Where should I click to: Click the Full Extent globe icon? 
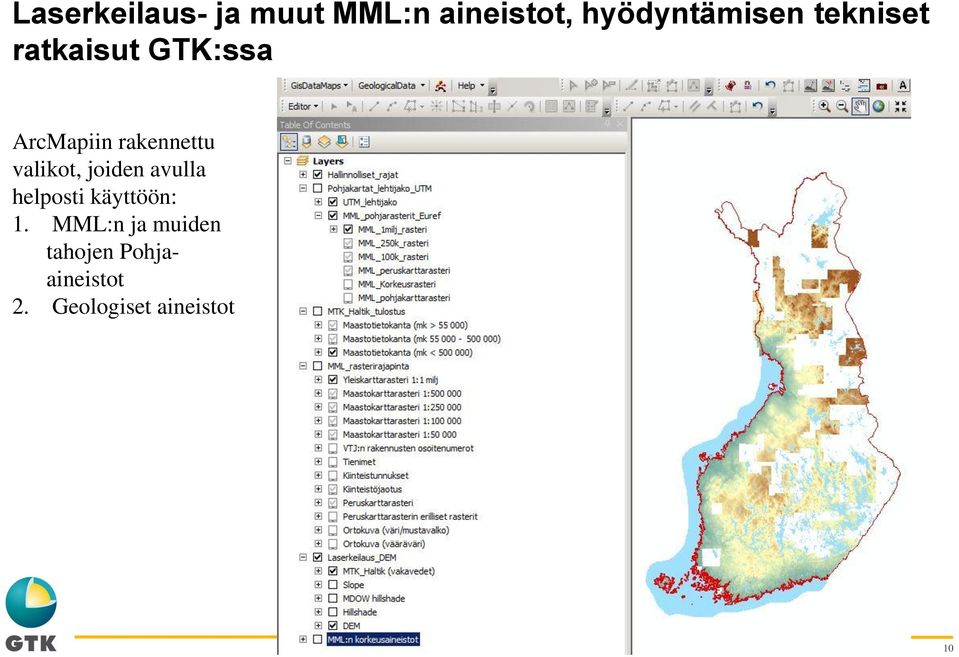(x=879, y=106)
